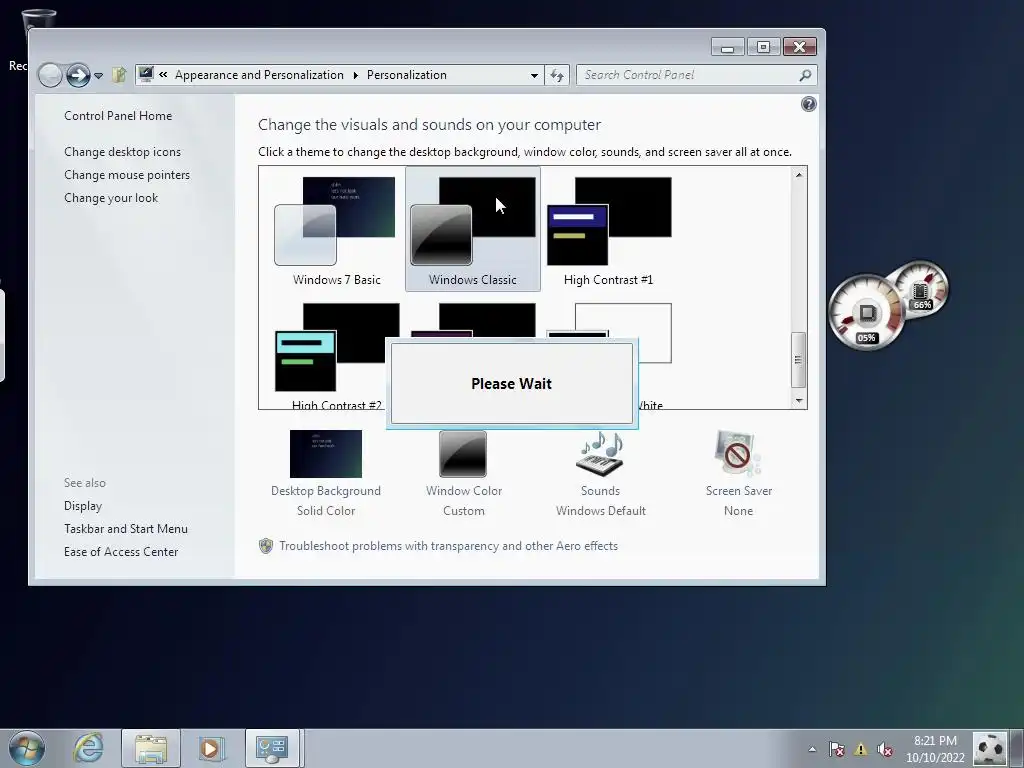Launch Internet Explorer from taskbar
Image resolution: width=1024 pixels, height=768 pixels.
click(88, 748)
